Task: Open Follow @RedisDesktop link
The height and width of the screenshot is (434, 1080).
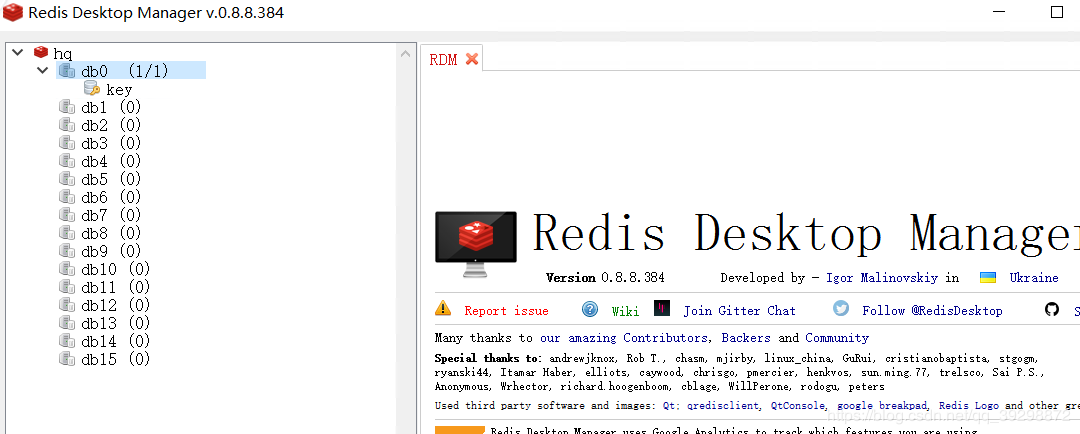Action: 932,311
